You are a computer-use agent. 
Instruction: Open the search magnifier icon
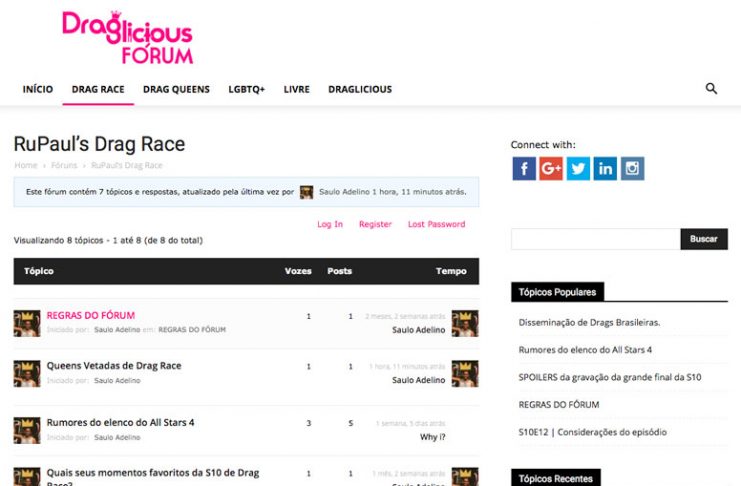tap(711, 88)
